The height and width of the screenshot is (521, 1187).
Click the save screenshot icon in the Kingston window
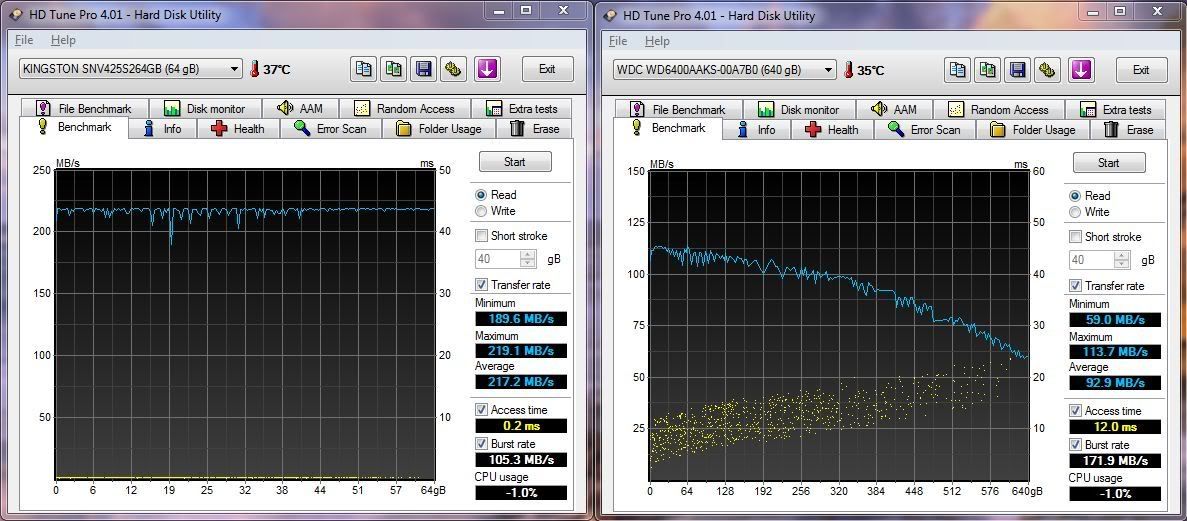tap(424, 69)
